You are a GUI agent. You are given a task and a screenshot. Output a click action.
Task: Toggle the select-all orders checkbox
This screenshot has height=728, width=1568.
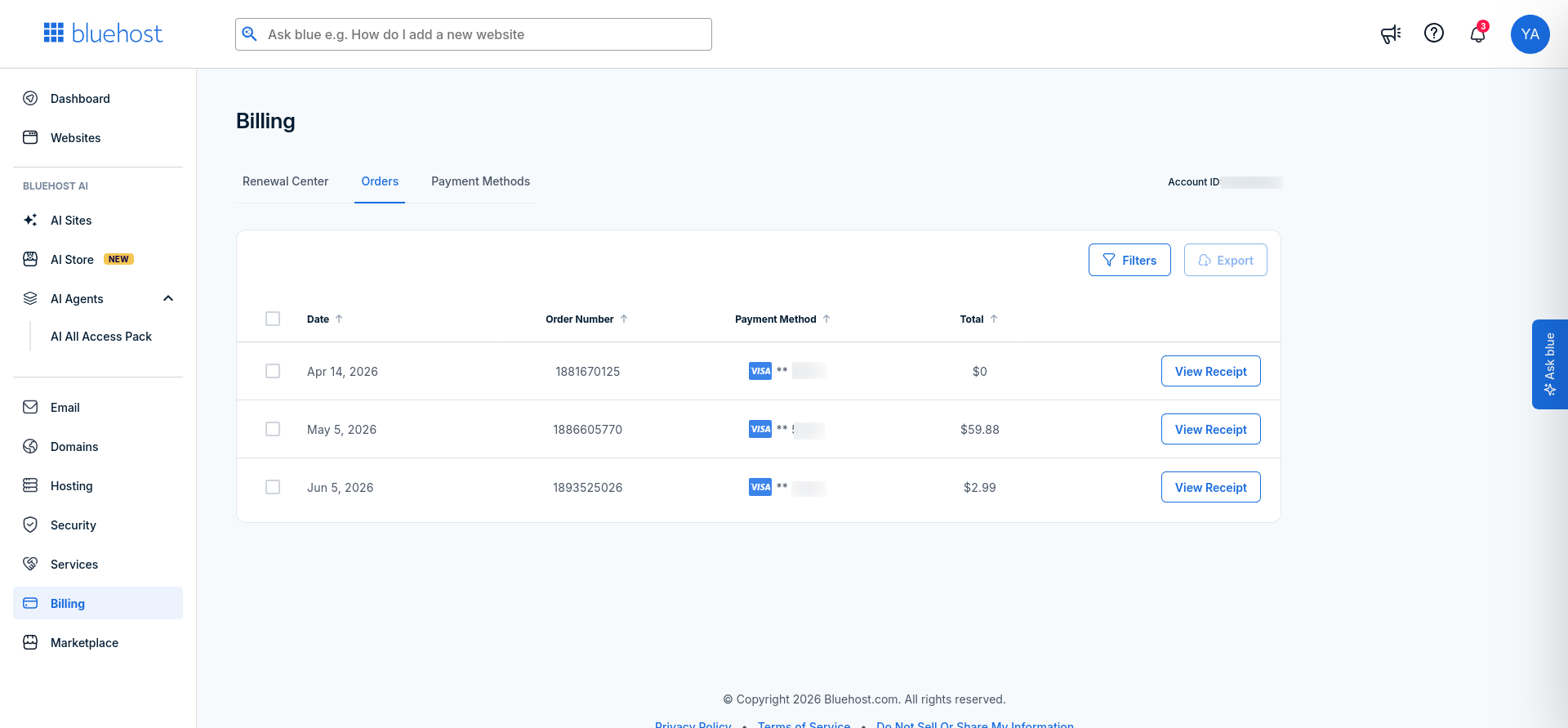273,319
